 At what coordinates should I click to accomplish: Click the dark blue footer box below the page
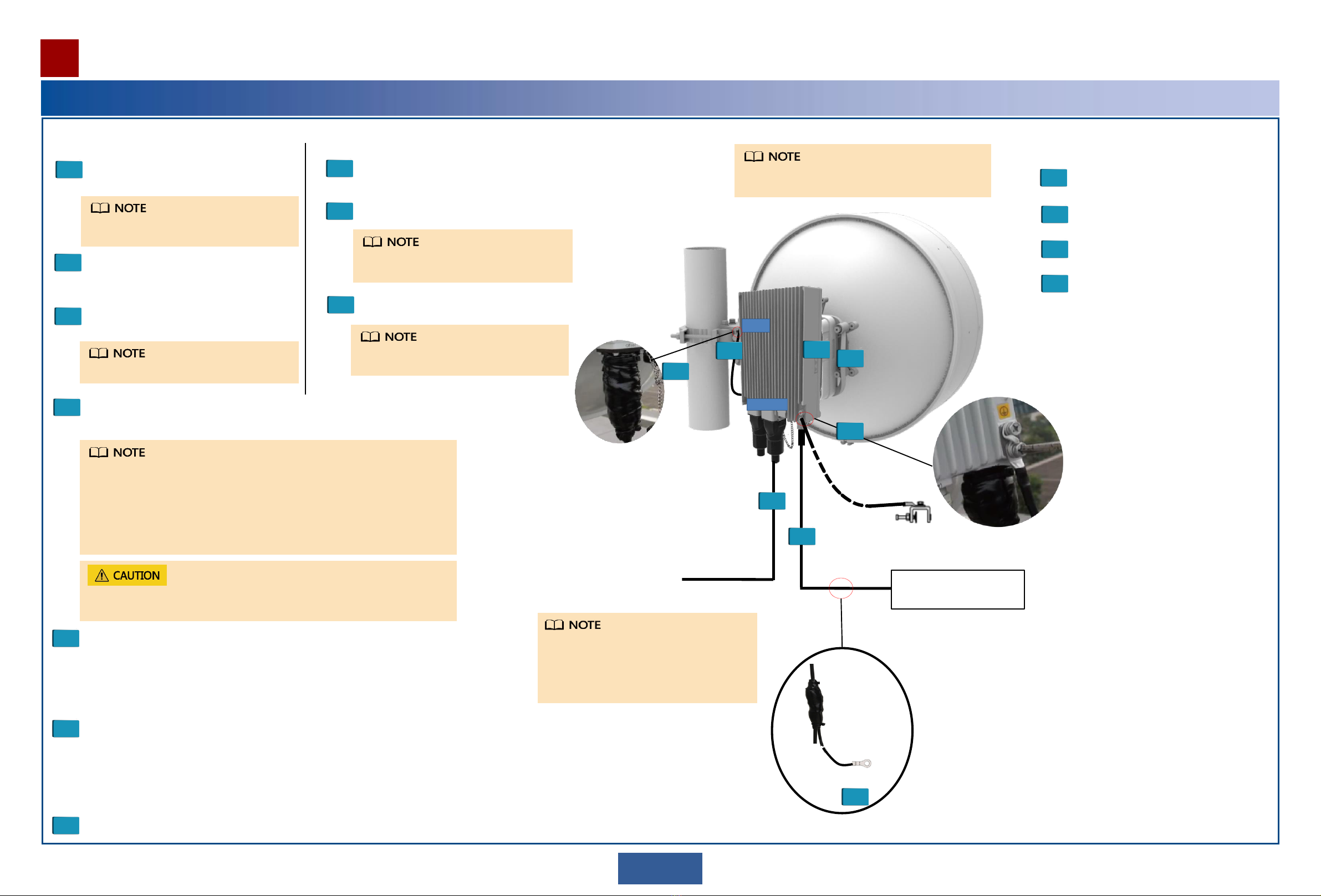pos(660,868)
